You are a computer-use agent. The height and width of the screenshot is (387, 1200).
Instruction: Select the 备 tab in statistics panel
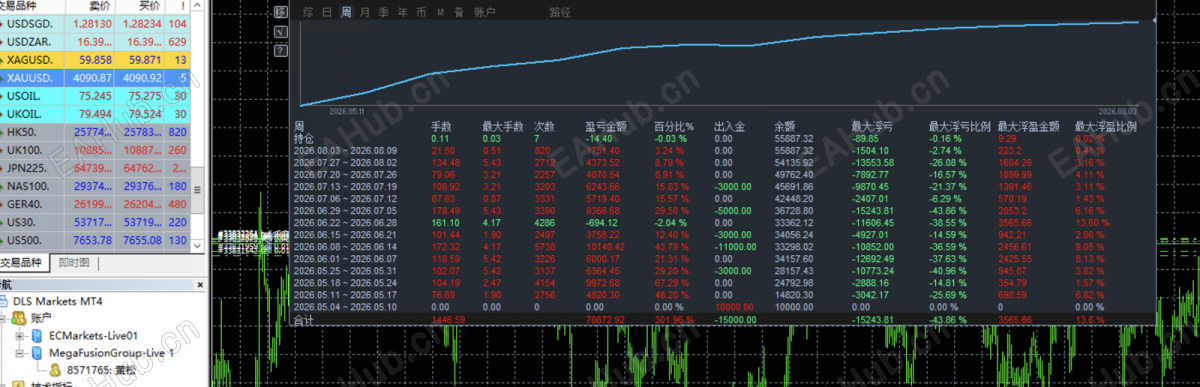pos(459,12)
